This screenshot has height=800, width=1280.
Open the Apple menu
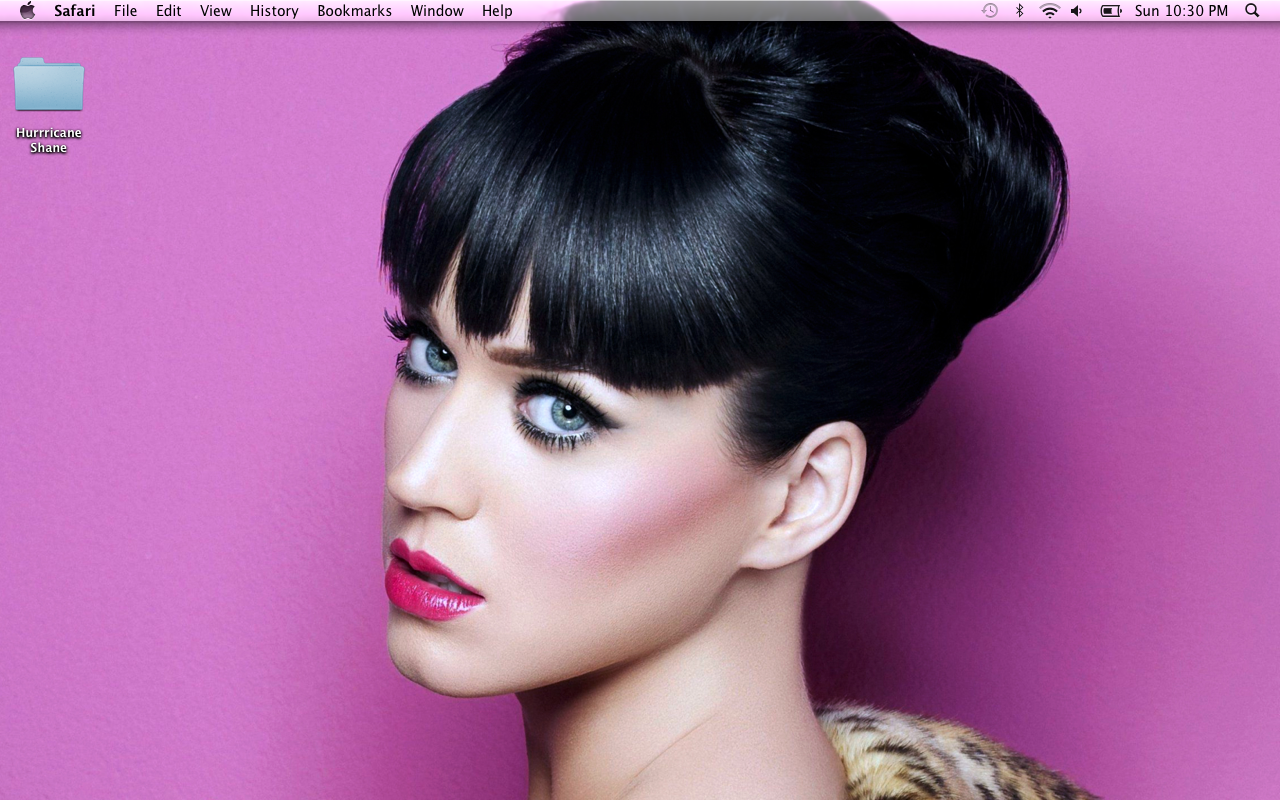click(26, 10)
